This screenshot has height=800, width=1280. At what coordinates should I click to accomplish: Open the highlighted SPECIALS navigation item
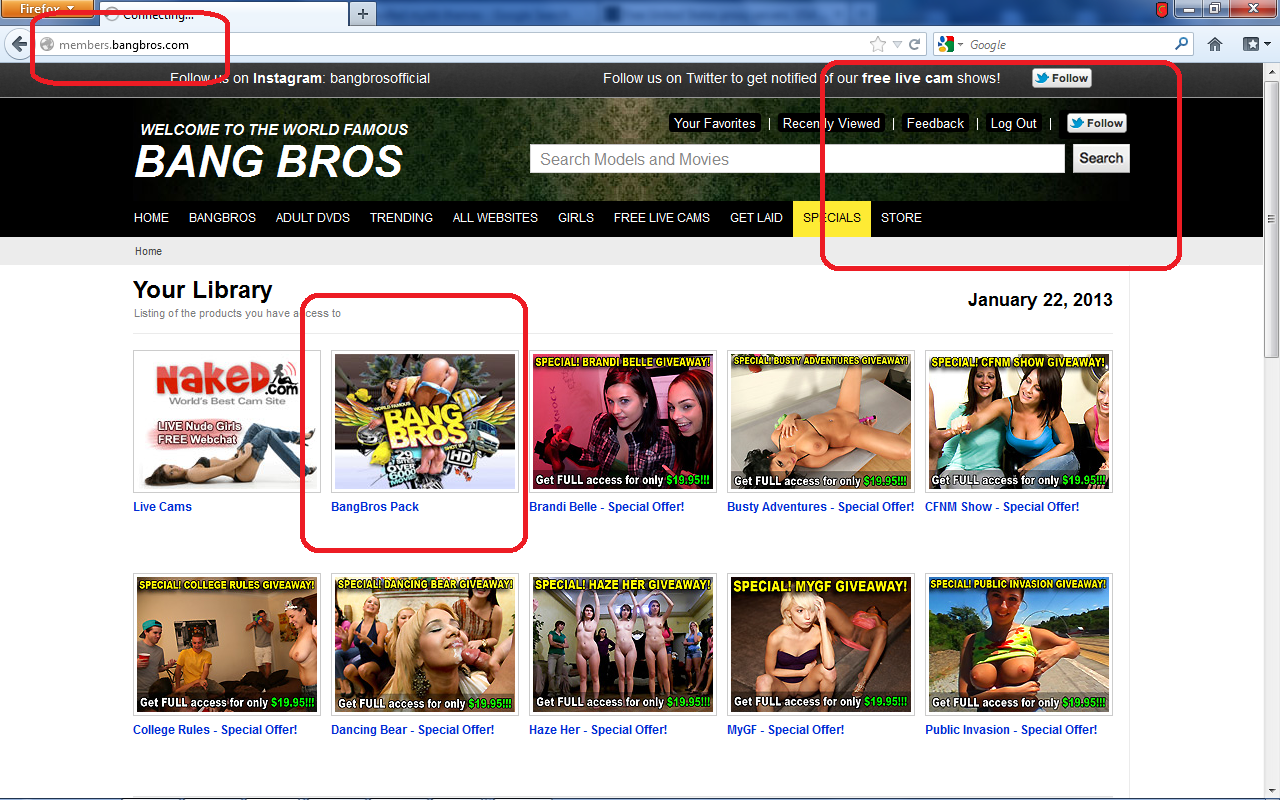click(832, 218)
